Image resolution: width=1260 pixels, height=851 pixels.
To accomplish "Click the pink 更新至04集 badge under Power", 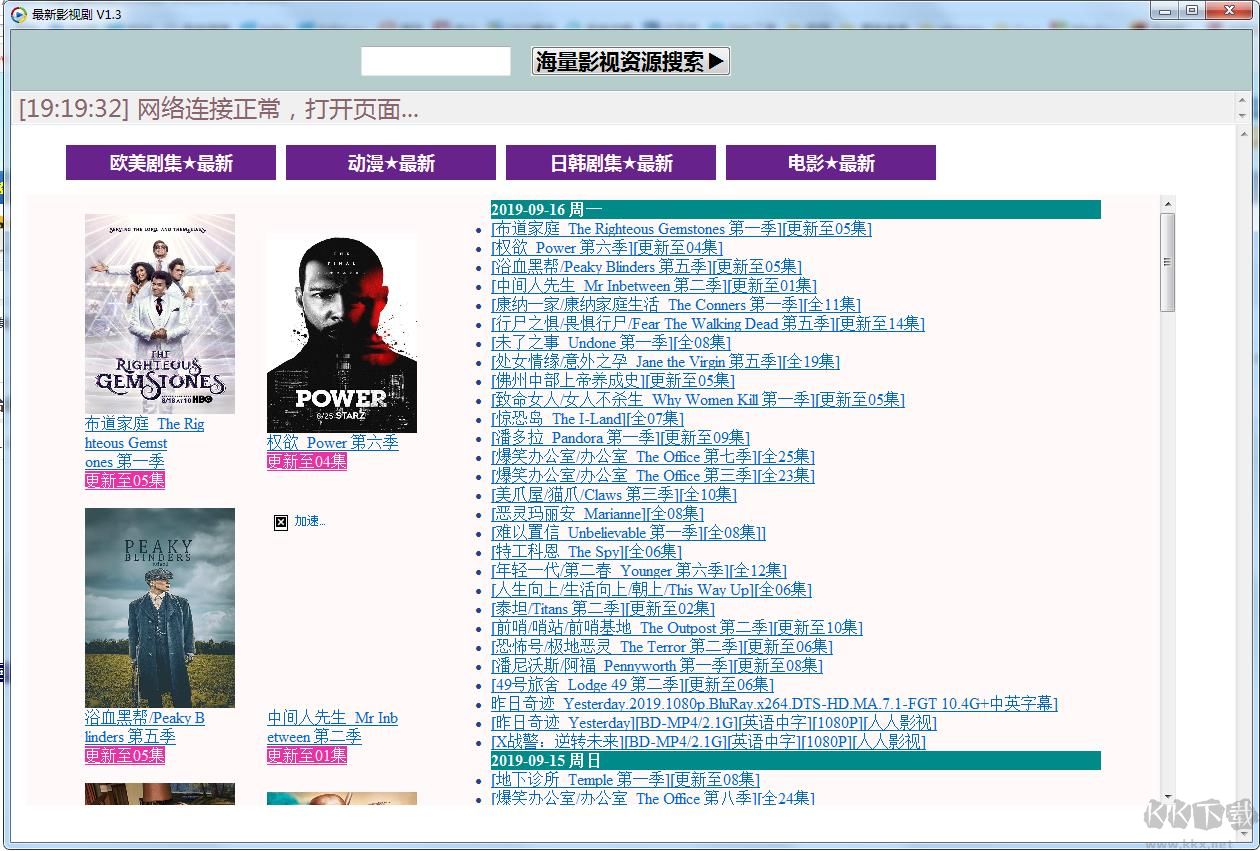I will (x=306, y=461).
